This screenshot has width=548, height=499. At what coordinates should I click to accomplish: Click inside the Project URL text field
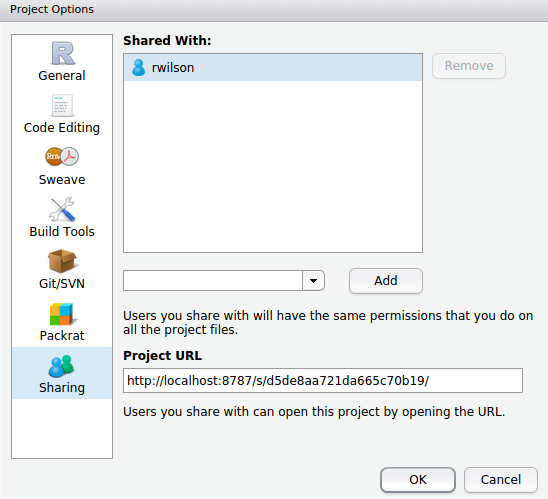coord(323,381)
